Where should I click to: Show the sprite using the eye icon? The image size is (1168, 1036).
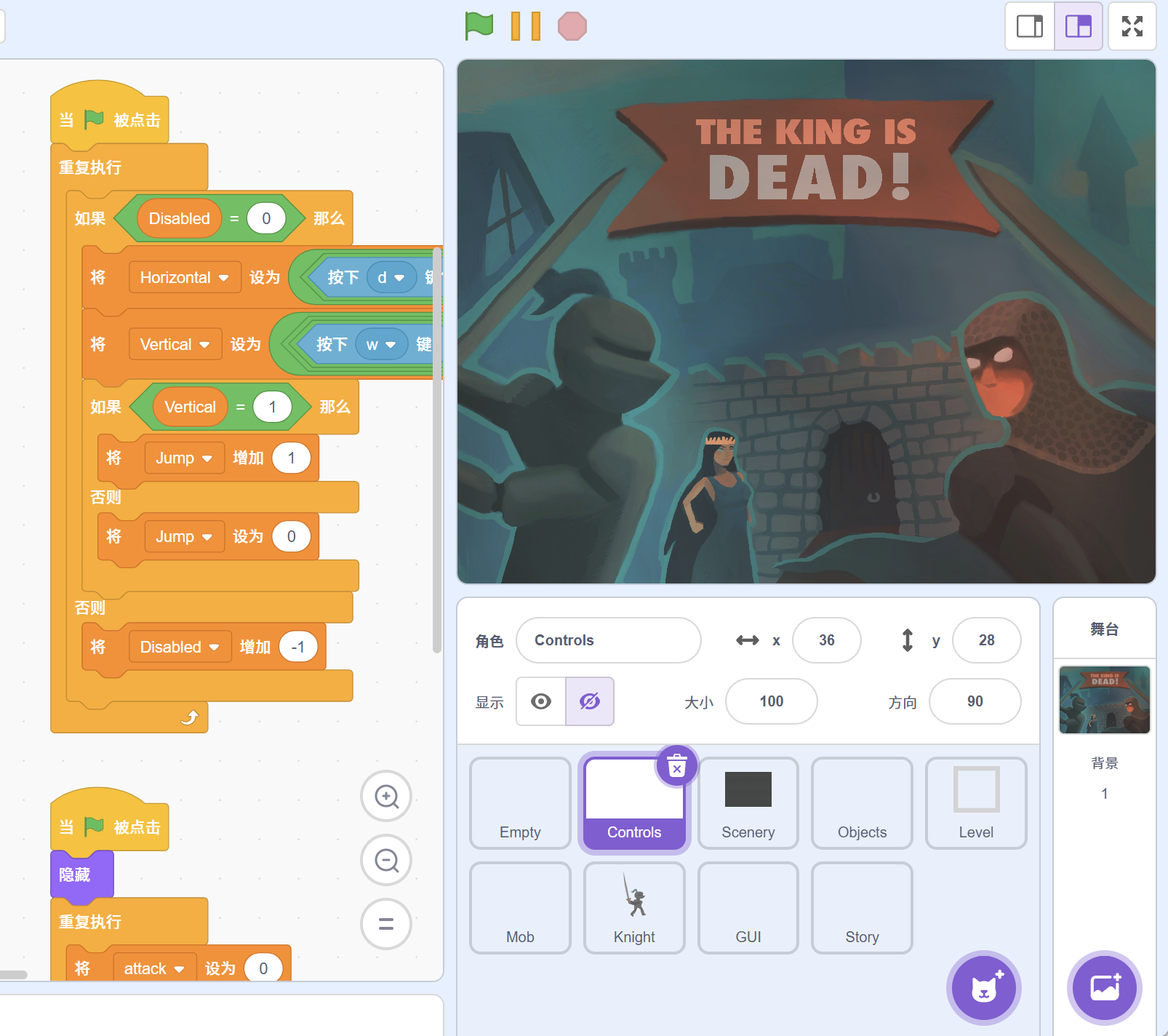click(541, 701)
